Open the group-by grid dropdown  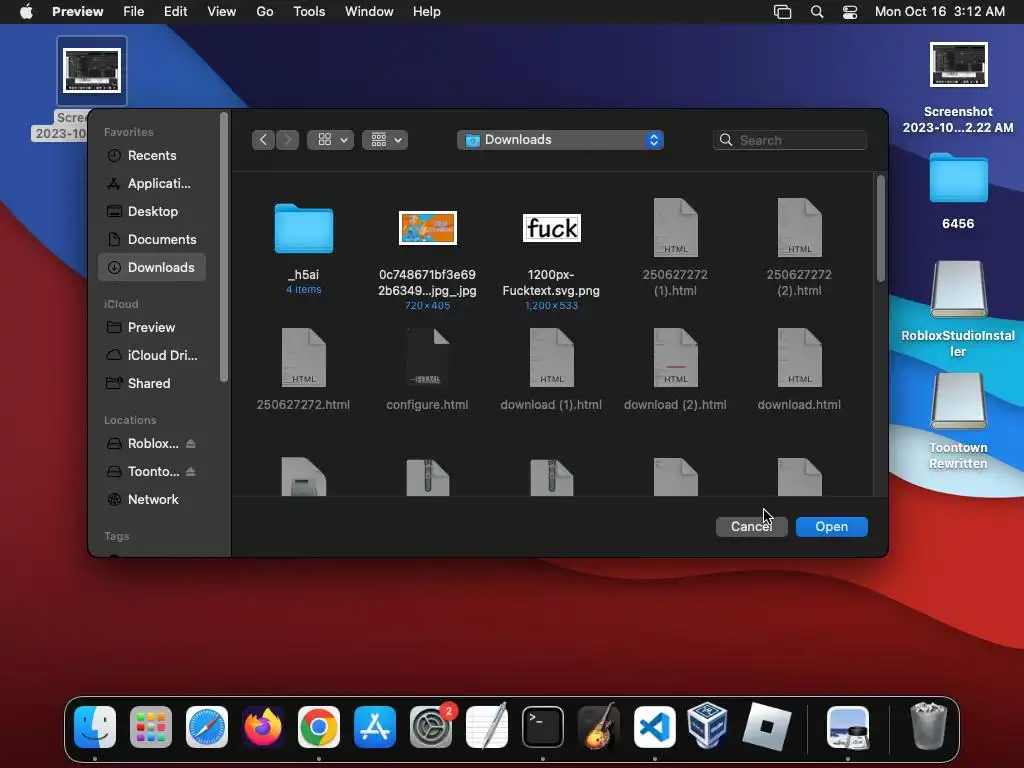coord(385,140)
